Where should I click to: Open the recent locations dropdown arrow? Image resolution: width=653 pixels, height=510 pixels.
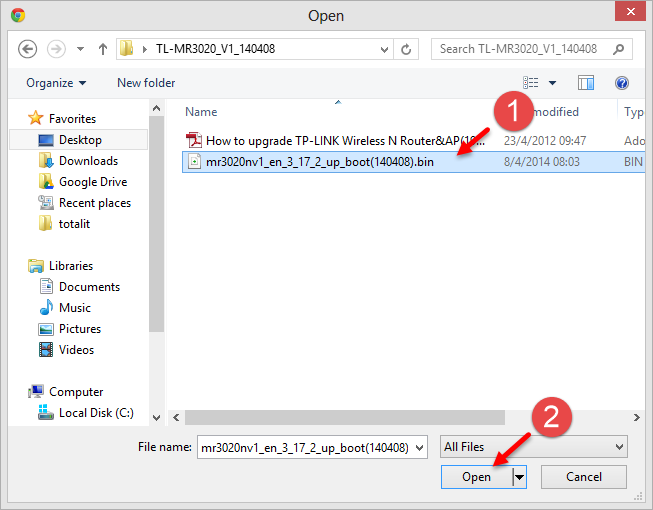click(x=80, y=49)
